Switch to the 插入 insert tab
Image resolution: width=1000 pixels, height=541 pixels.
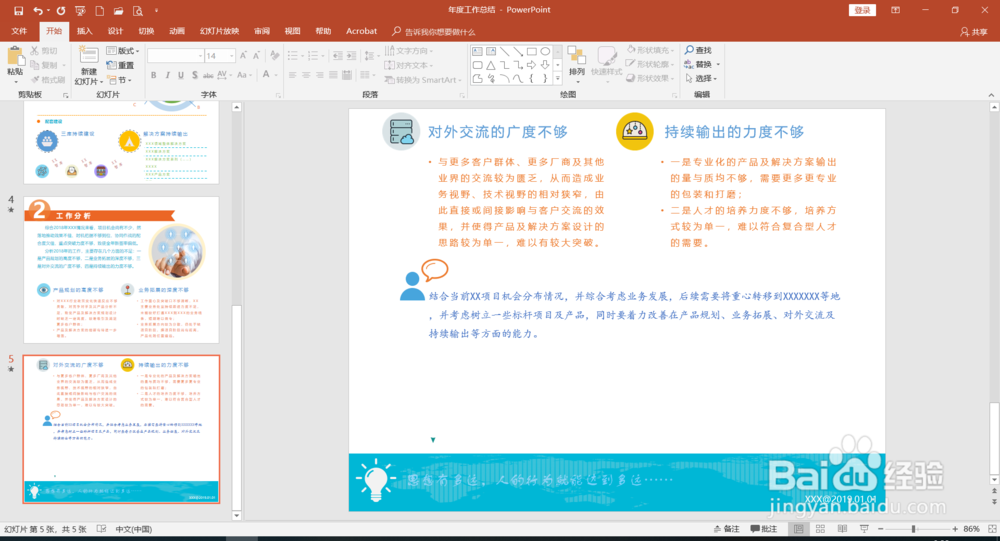pyautogui.click(x=84, y=31)
